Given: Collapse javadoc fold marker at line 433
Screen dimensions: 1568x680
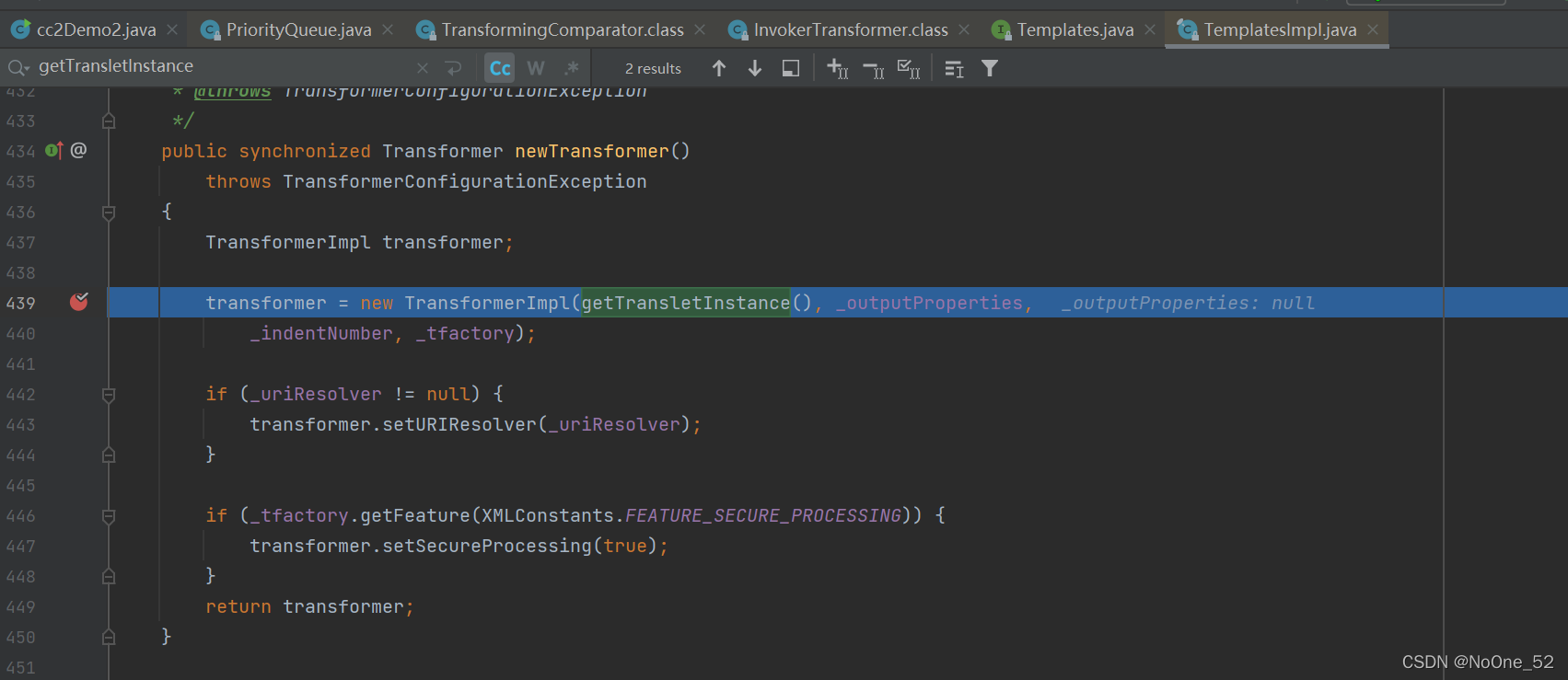Looking at the screenshot, I should pos(109,121).
